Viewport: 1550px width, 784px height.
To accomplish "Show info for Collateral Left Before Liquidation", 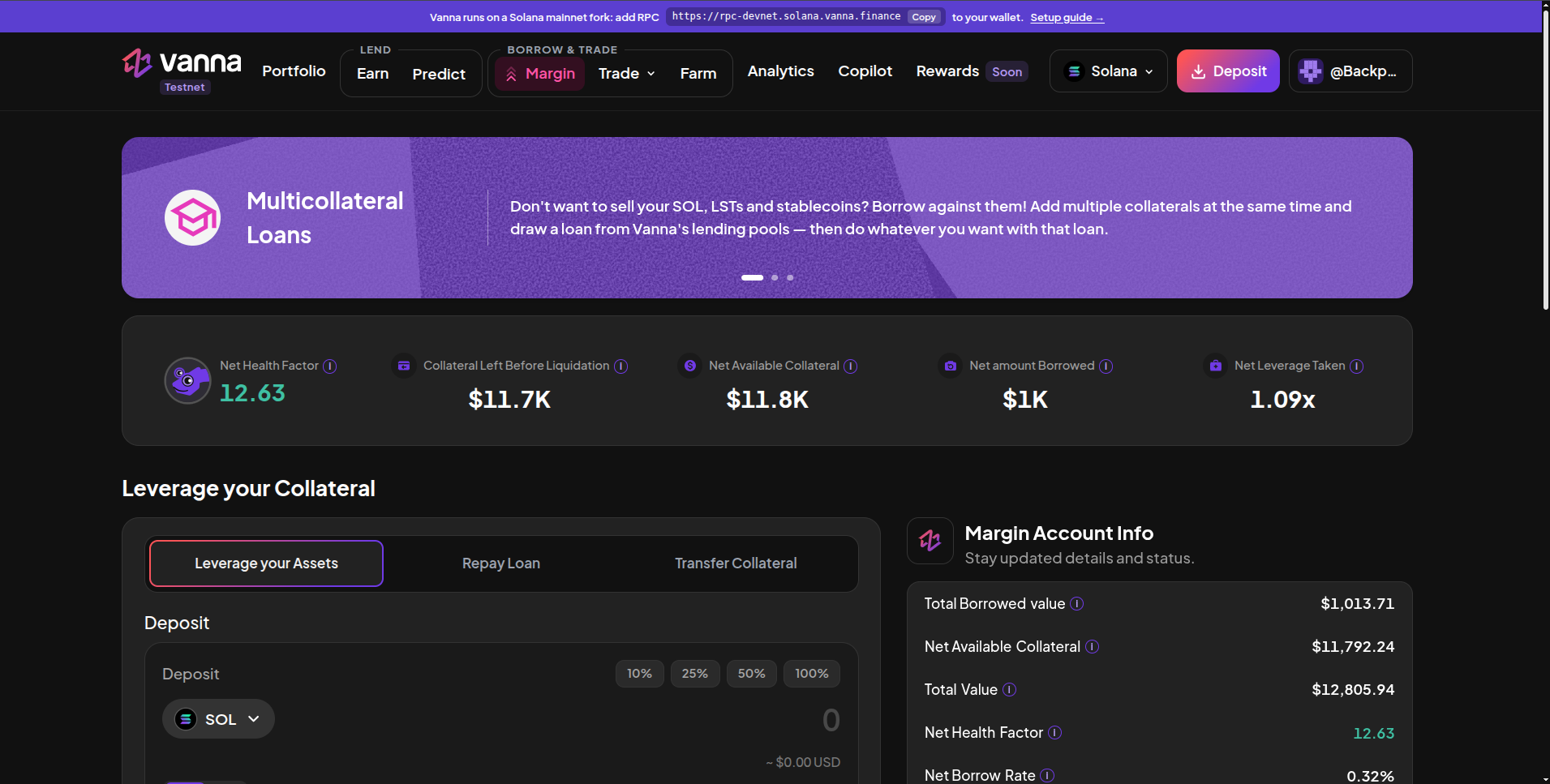I will [x=620, y=366].
